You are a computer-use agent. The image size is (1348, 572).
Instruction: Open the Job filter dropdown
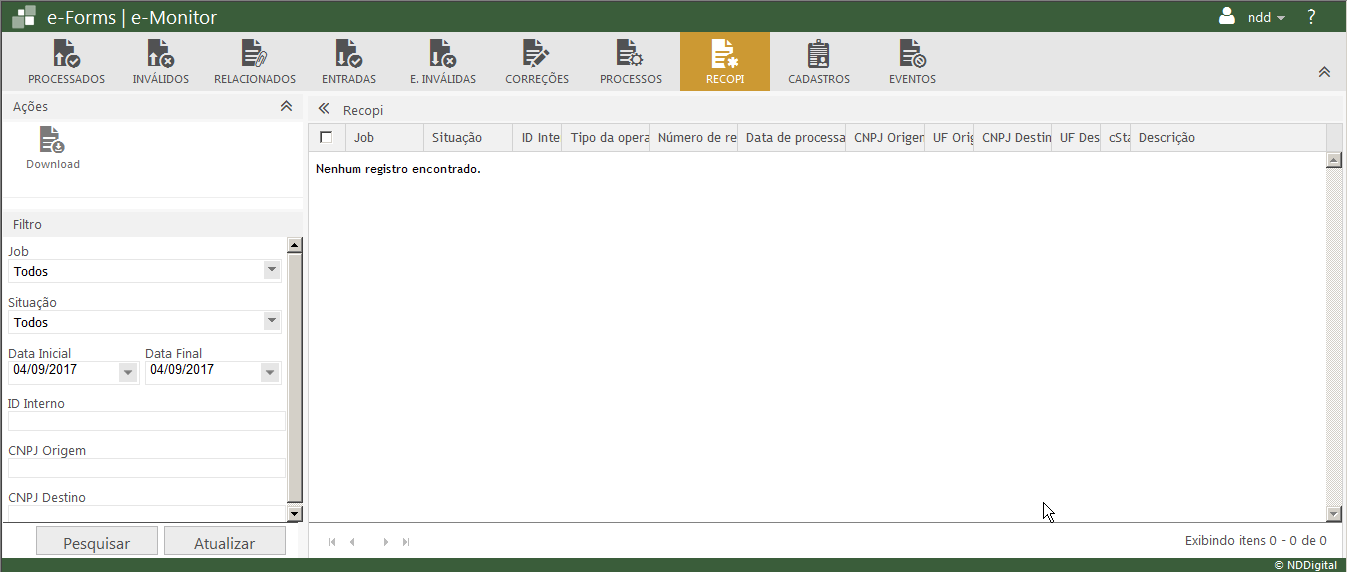coord(271,271)
